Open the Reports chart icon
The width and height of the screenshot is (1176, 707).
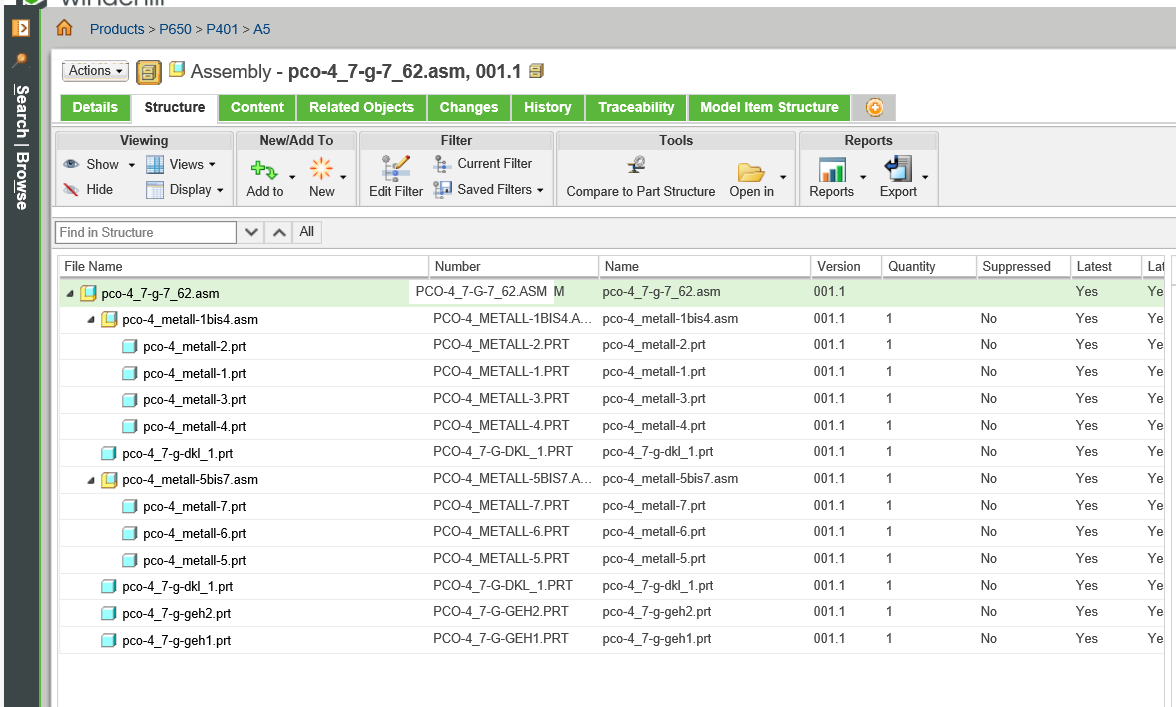831,169
